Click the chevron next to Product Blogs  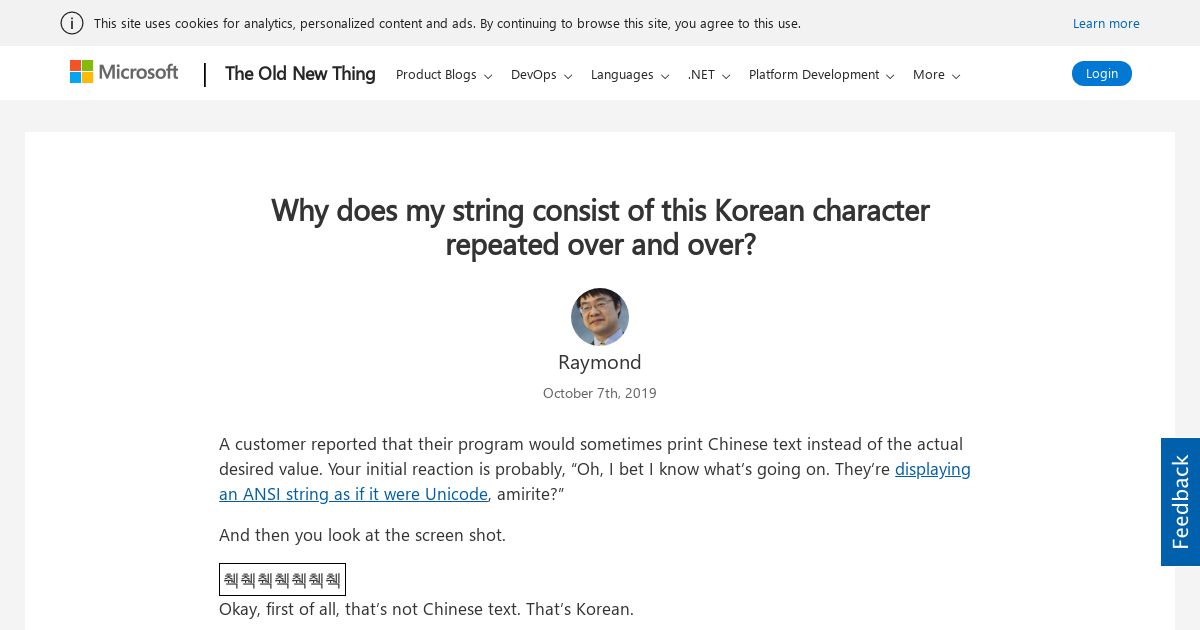pos(488,76)
